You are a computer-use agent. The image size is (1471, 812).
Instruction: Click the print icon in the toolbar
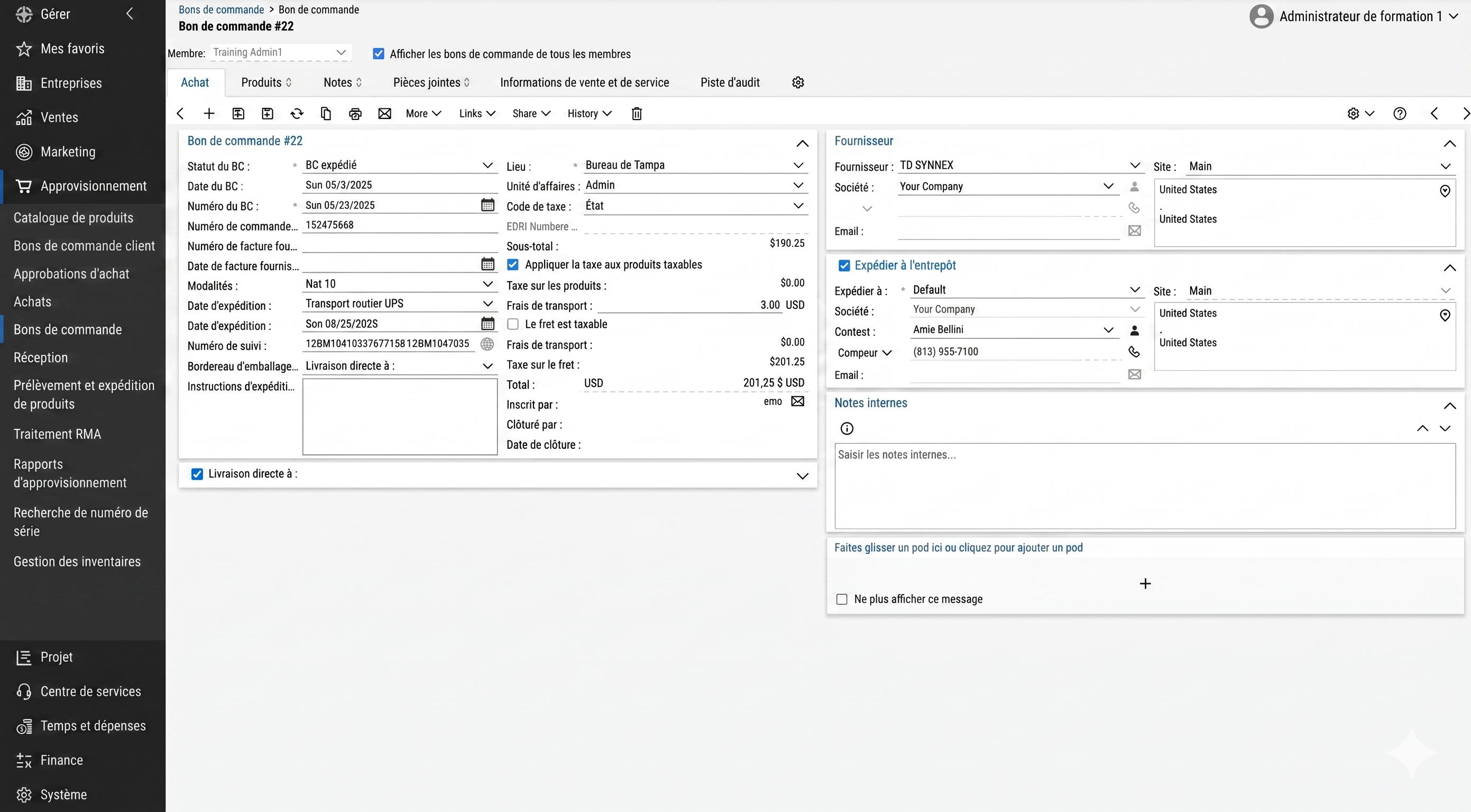coord(355,114)
